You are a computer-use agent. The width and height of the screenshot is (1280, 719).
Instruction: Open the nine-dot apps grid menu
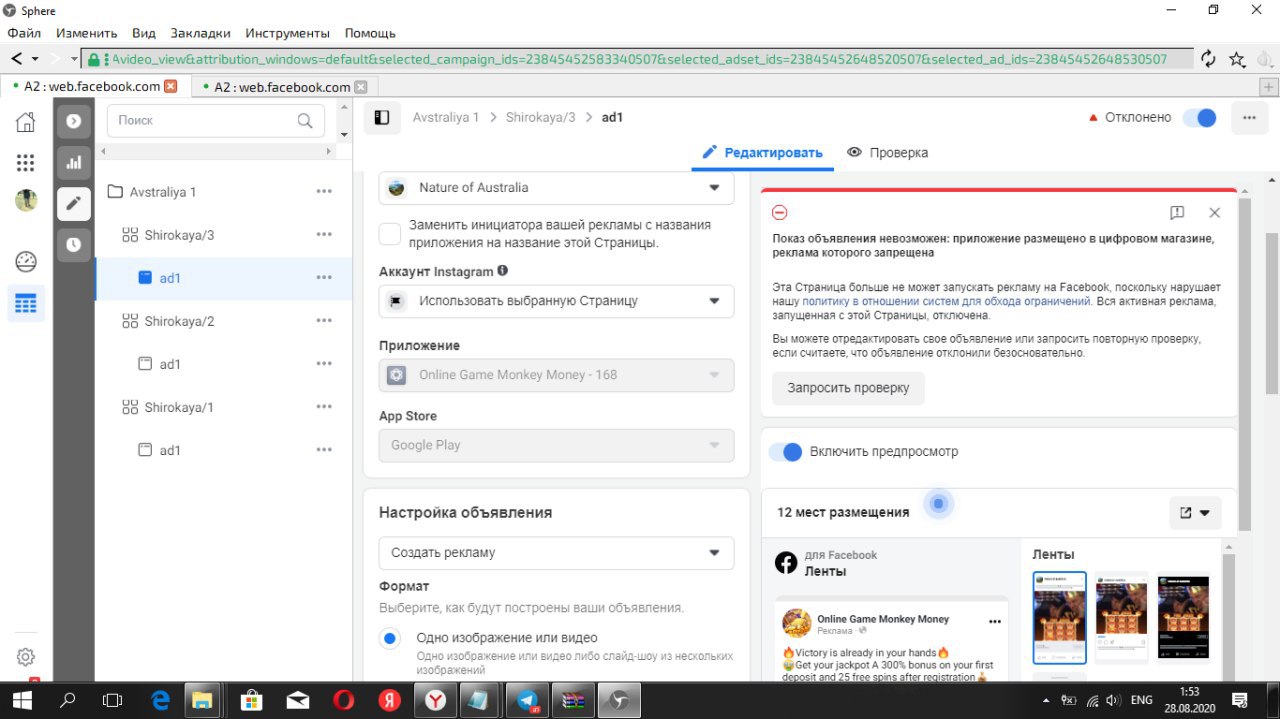pyautogui.click(x=26, y=162)
